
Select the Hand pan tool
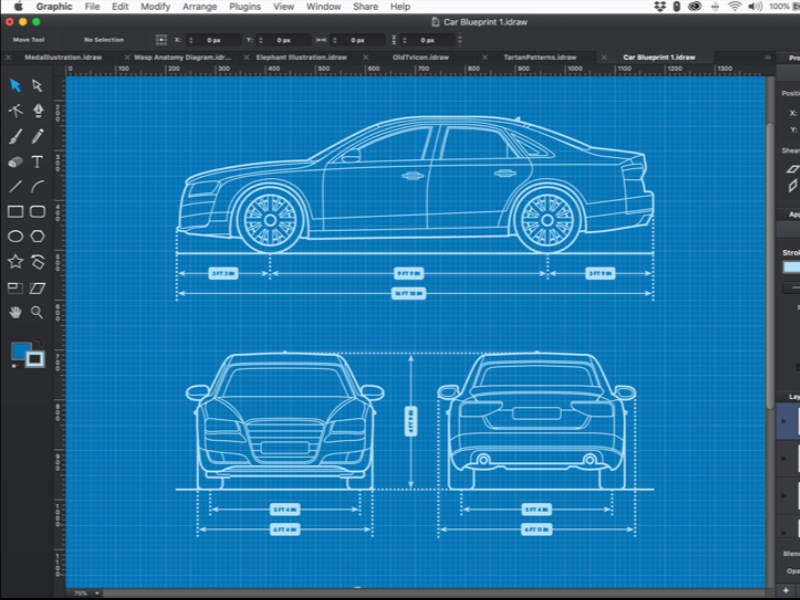(x=15, y=312)
